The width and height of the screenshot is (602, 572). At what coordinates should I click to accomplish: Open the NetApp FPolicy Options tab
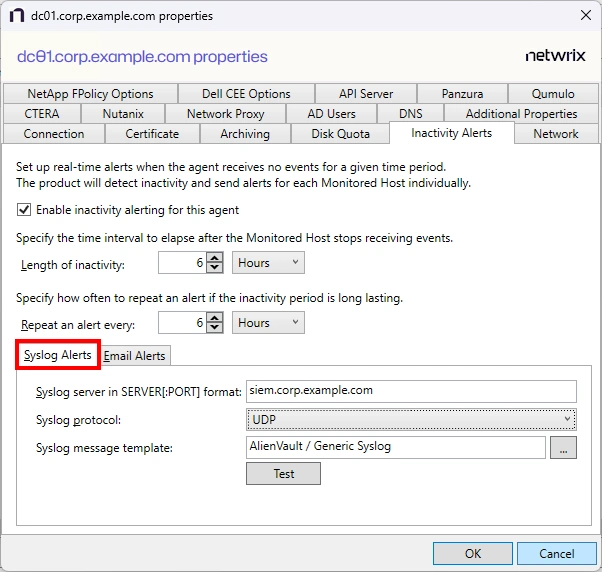click(91, 94)
